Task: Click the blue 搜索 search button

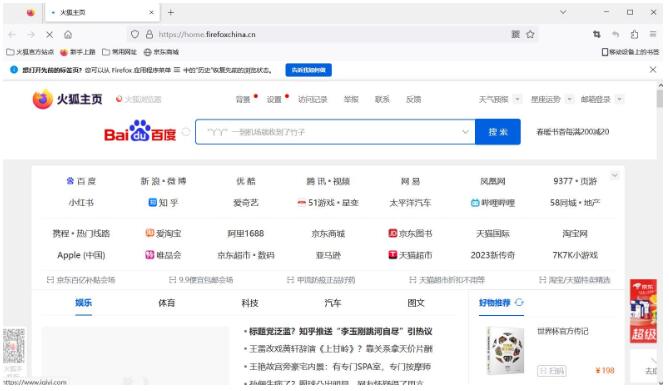Action: (498, 132)
